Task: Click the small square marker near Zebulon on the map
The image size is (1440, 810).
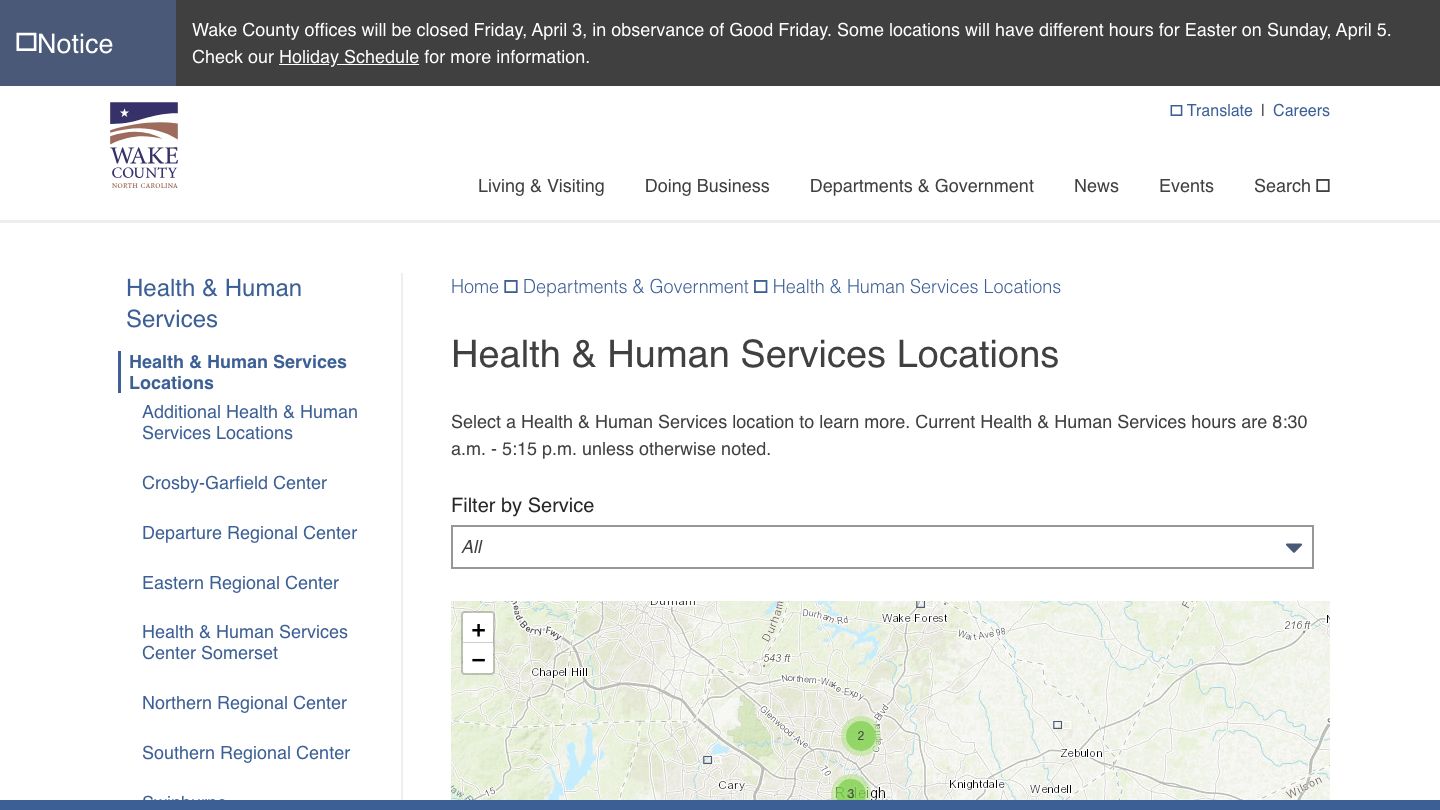Action: (x=1057, y=723)
